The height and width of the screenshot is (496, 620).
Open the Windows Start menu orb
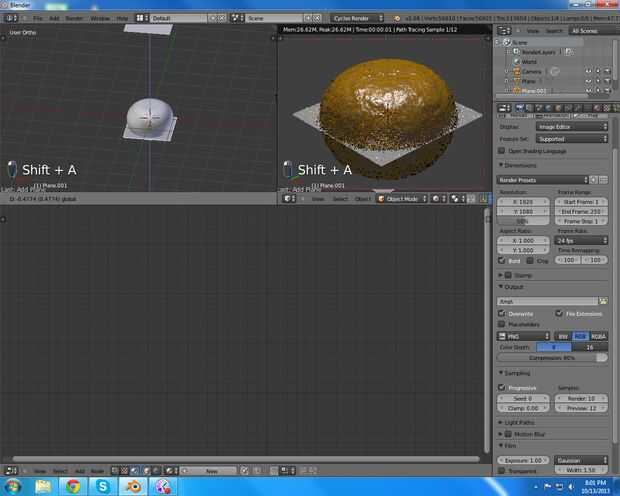coord(13,486)
